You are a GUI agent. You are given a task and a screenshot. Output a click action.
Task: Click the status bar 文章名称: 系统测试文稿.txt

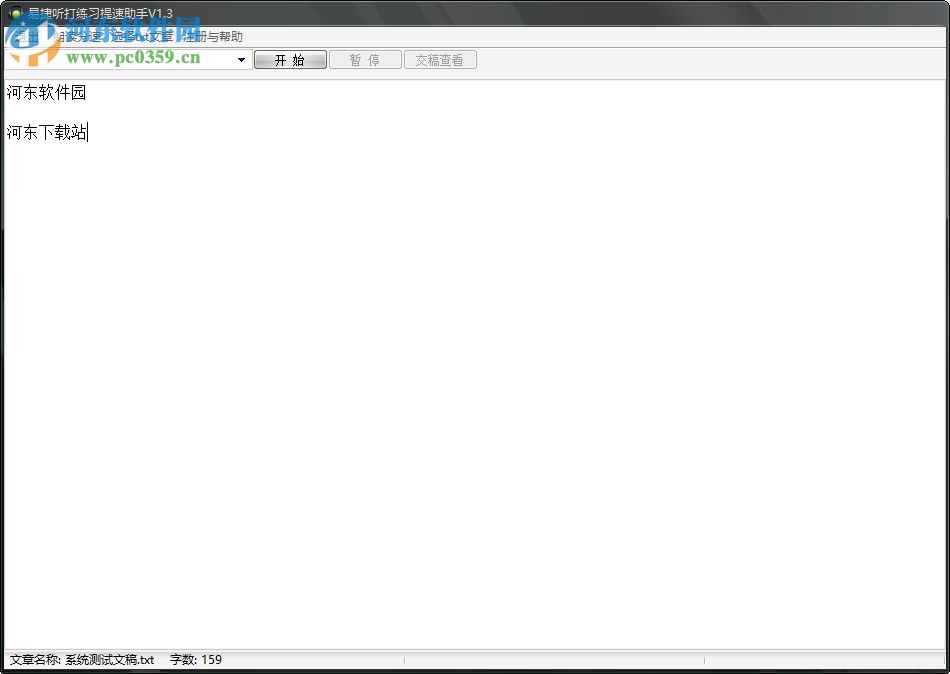(82, 659)
